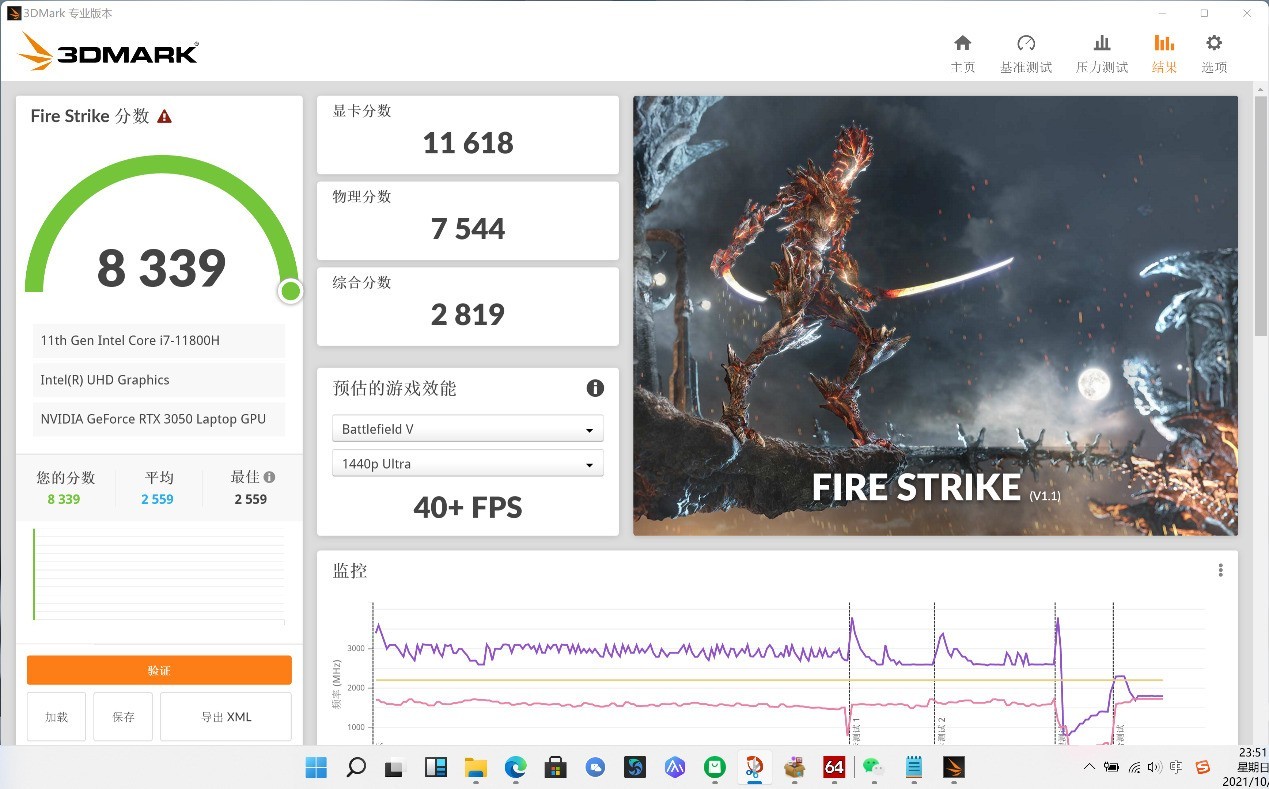The height and width of the screenshot is (789, 1269).
Task: Click the info icon beside 最佳
Action: 269,477
